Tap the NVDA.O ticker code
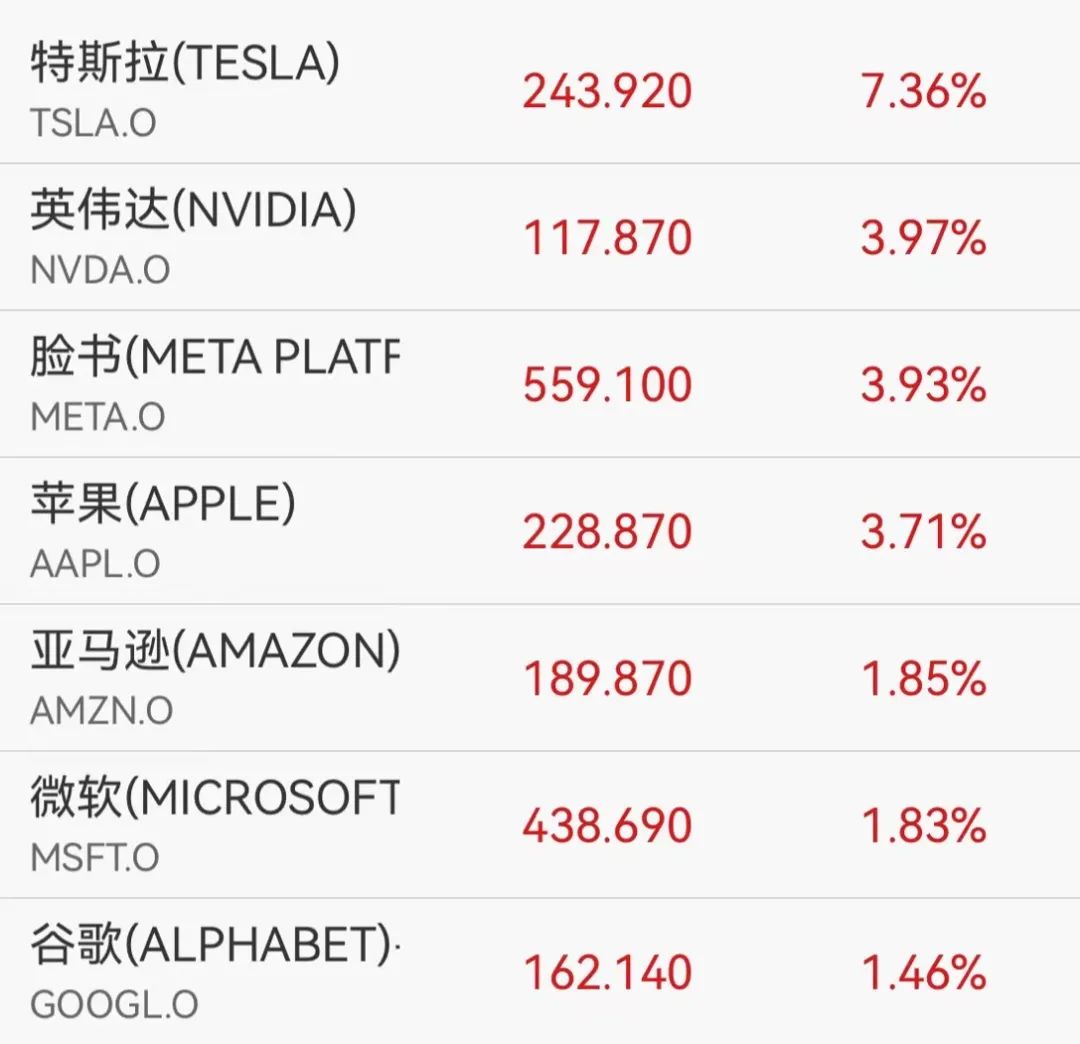This screenshot has width=1080, height=1044. tap(100, 270)
